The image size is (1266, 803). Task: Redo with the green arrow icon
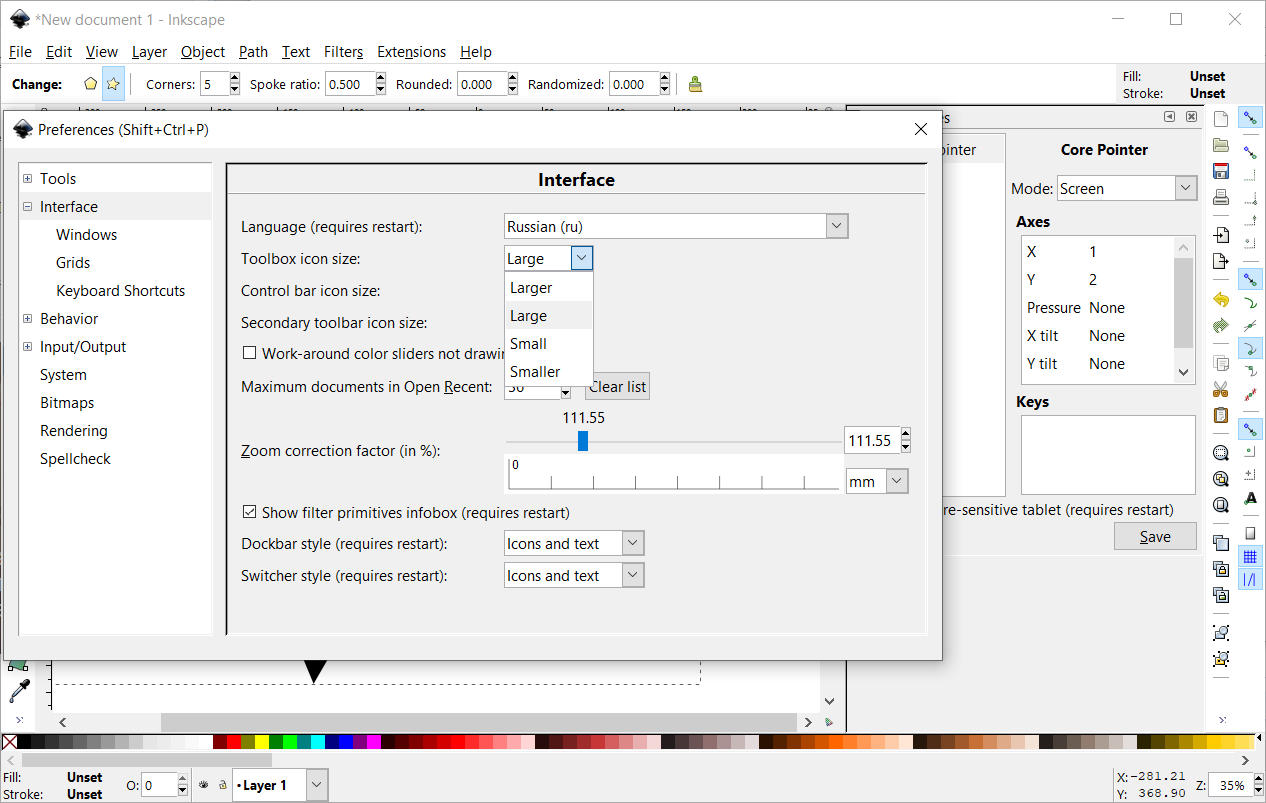click(1220, 325)
